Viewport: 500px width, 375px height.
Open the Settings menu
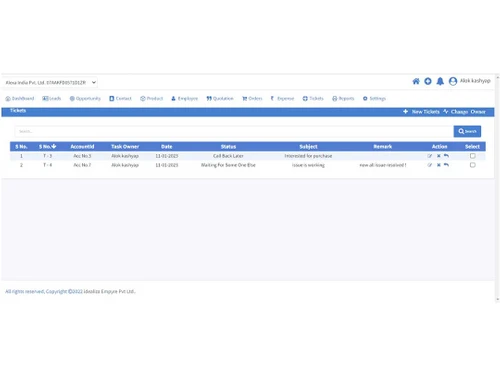click(374, 98)
